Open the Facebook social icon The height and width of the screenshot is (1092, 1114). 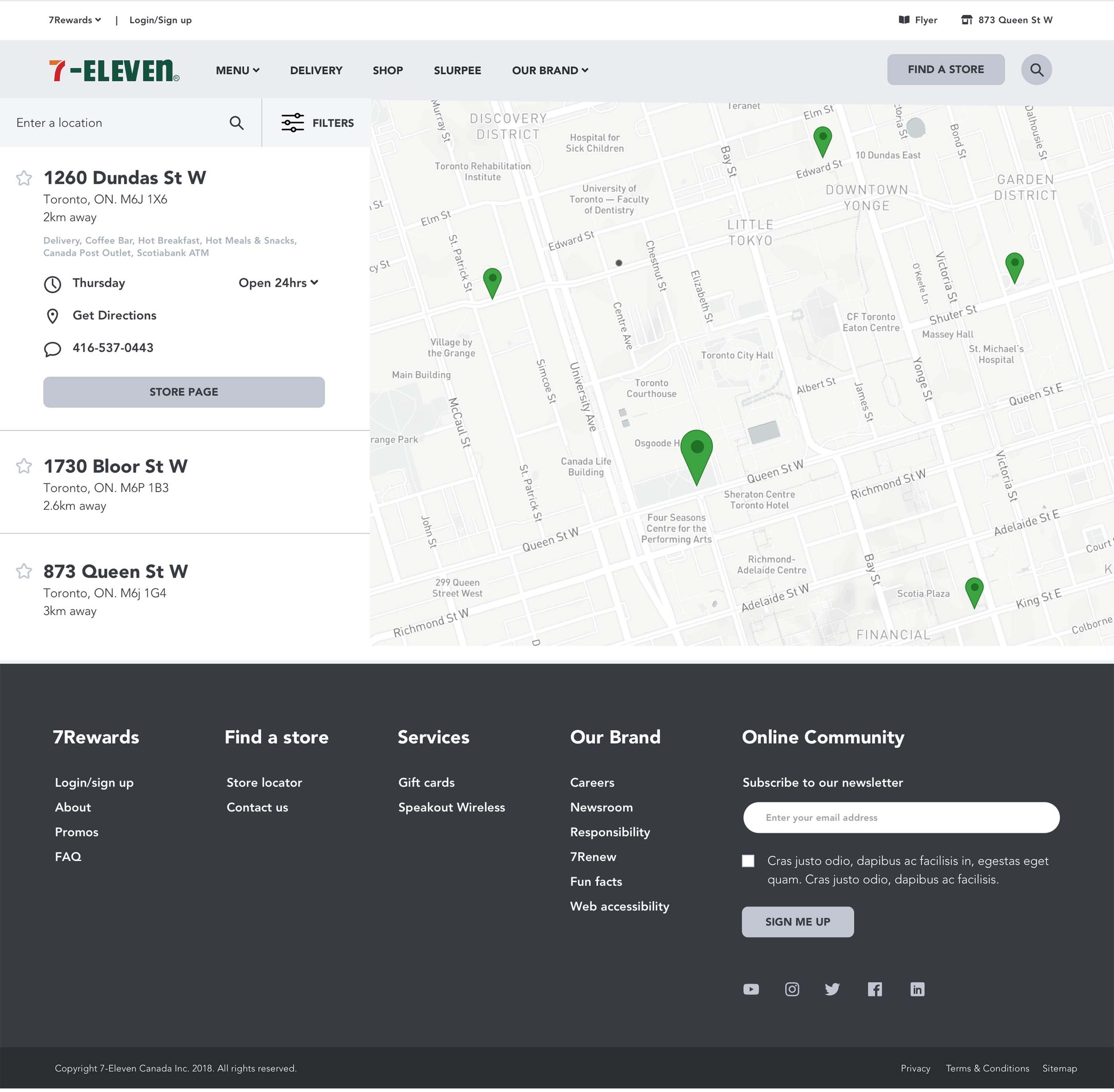point(874,989)
